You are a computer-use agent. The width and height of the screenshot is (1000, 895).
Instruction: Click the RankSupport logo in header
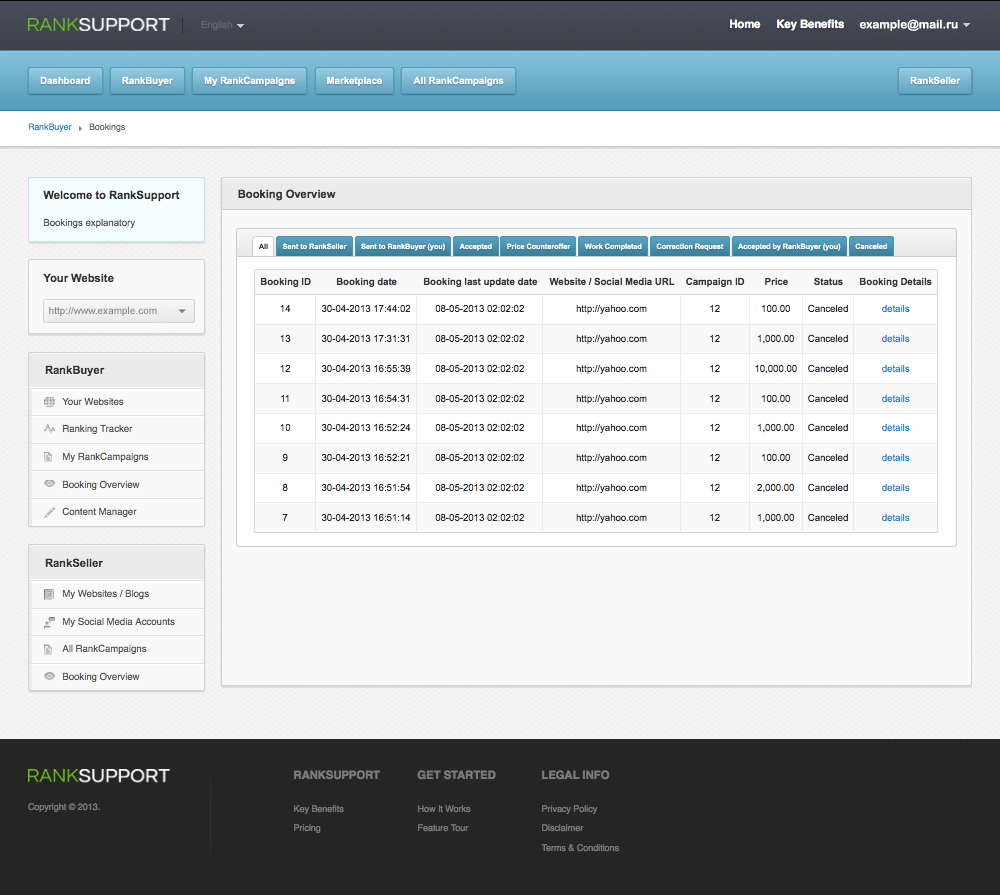[x=98, y=25]
